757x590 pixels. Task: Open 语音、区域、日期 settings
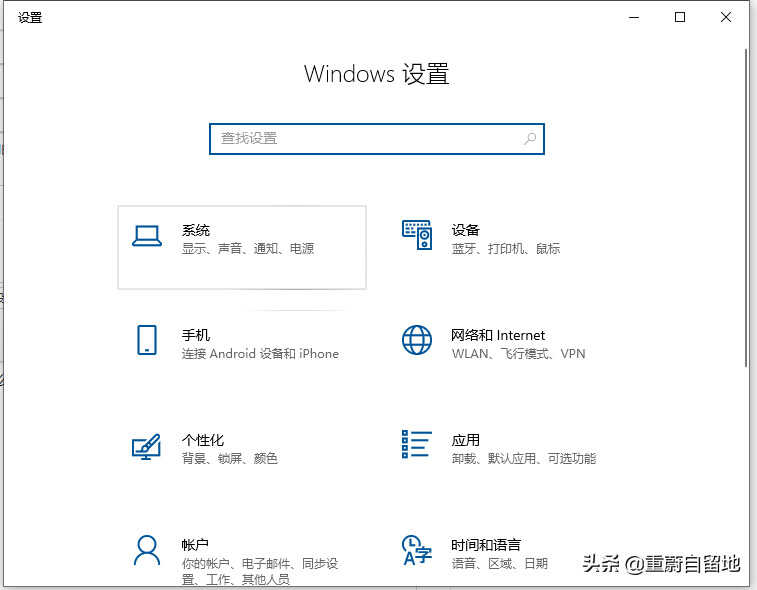(499, 564)
